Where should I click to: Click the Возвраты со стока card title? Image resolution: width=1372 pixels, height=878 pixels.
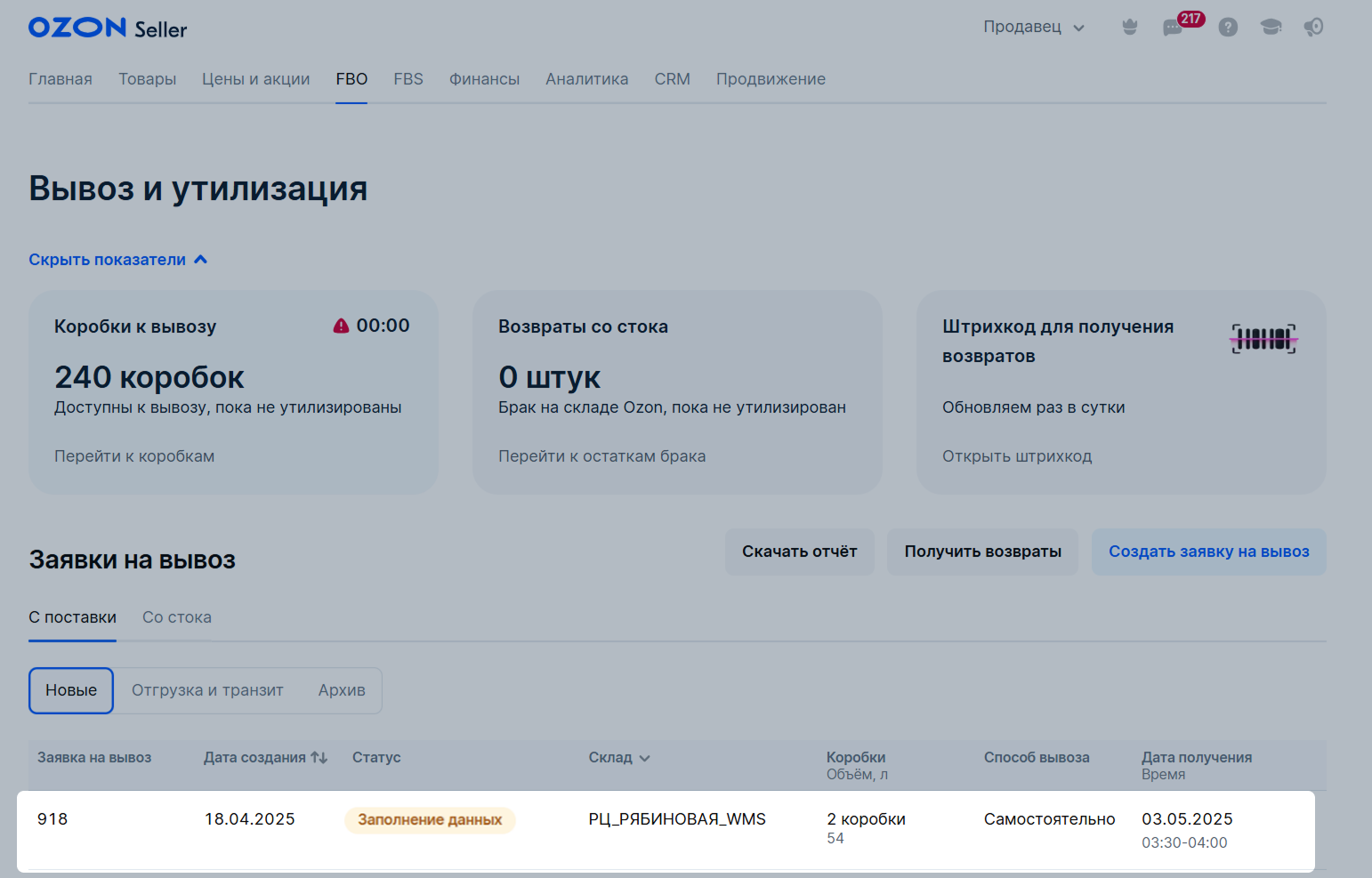[583, 326]
